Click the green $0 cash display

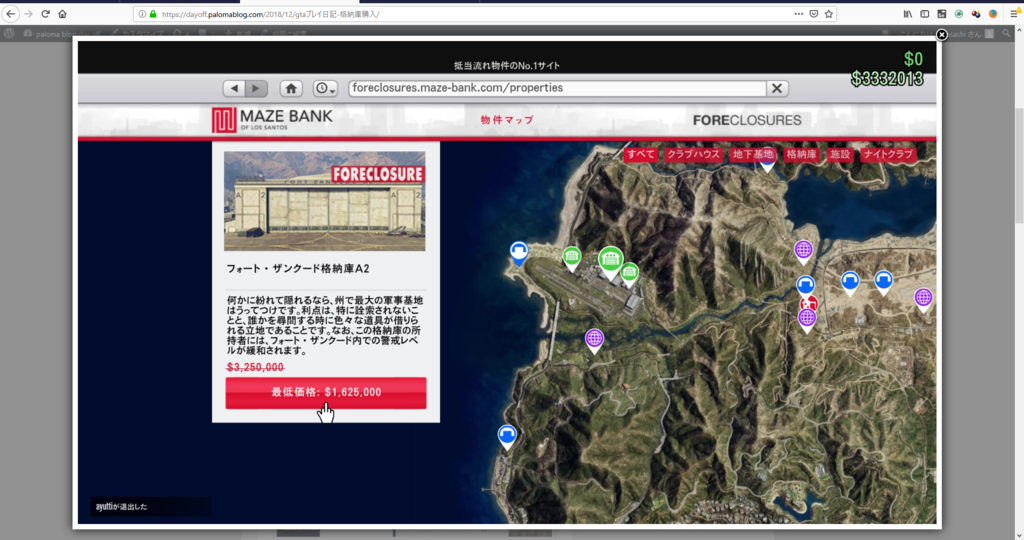coord(913,59)
